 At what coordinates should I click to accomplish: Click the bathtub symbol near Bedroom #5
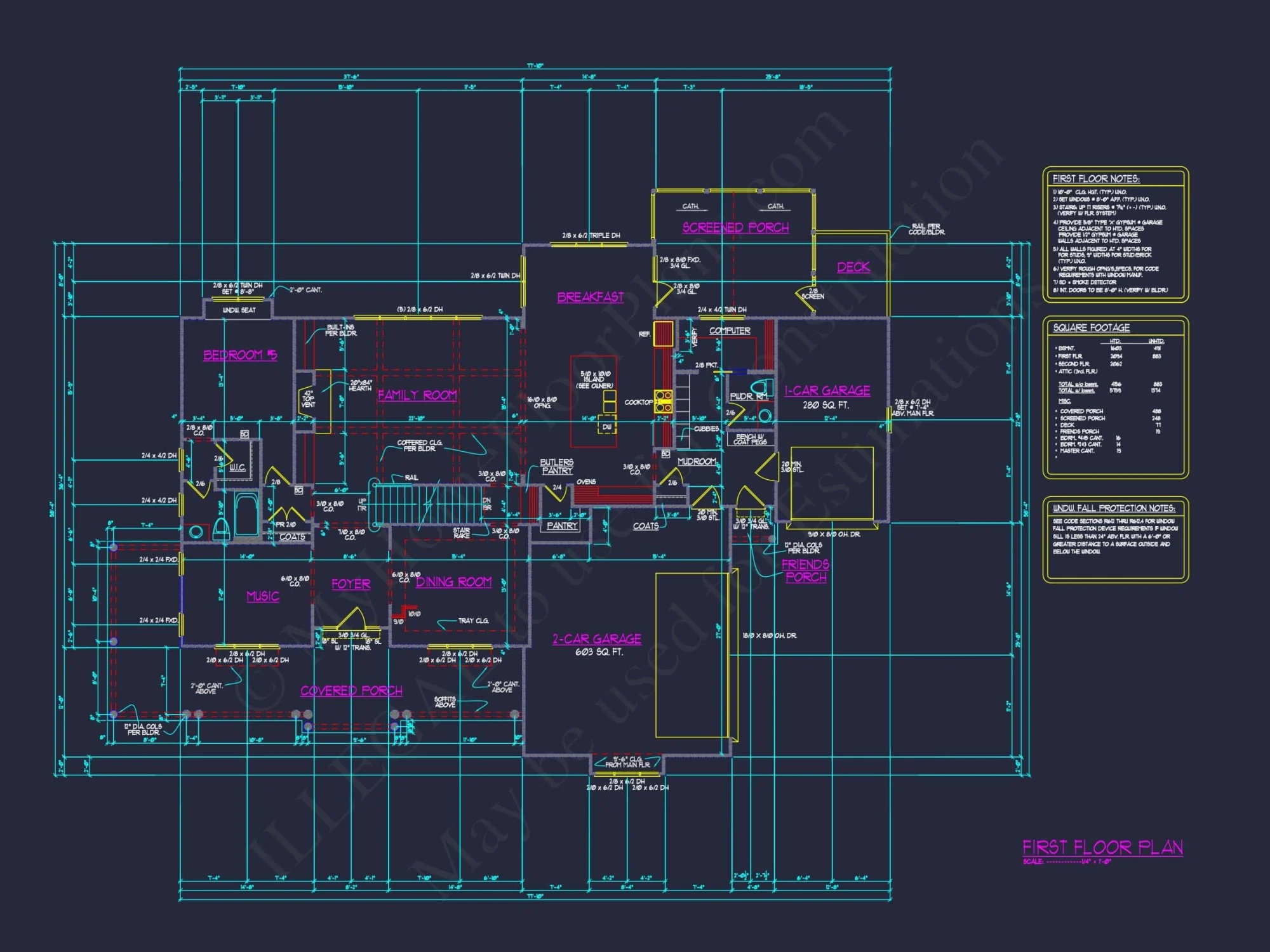(x=246, y=514)
